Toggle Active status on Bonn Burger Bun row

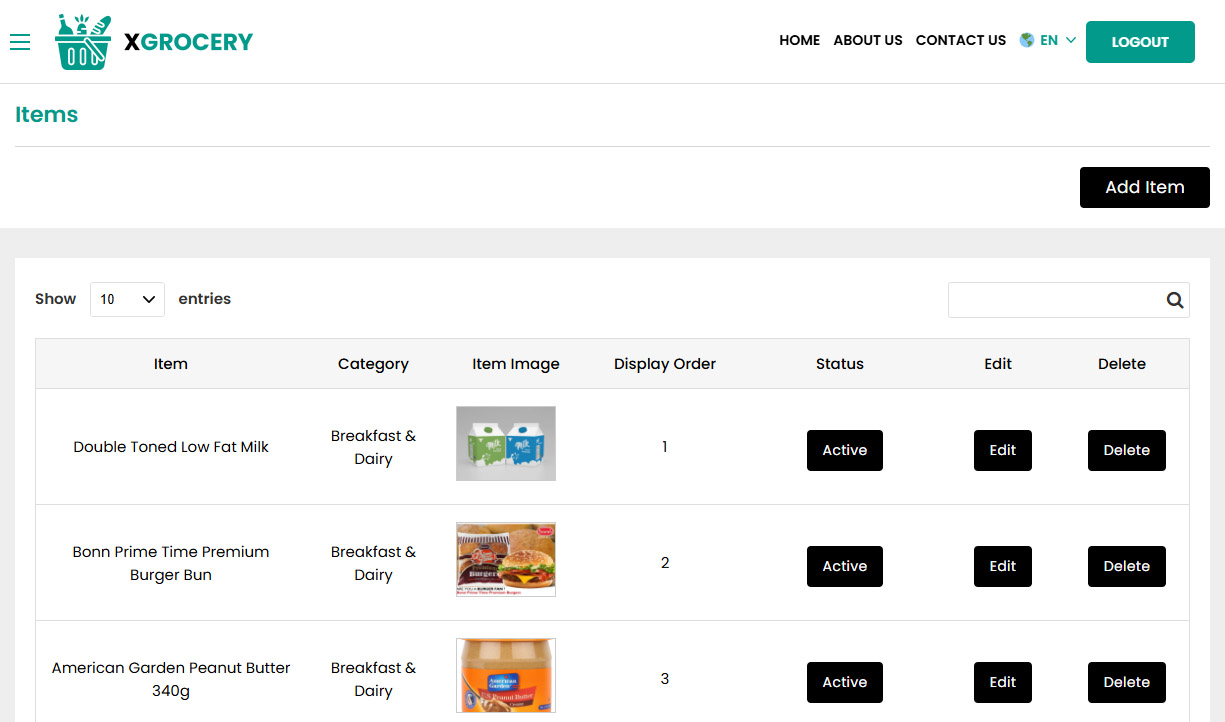844,566
